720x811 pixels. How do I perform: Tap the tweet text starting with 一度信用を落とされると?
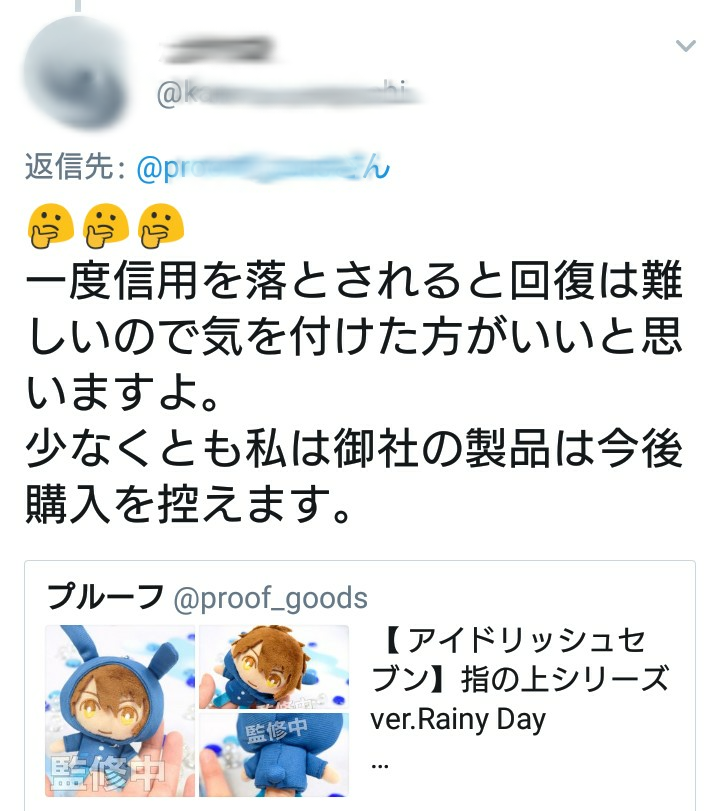[x=355, y=335]
